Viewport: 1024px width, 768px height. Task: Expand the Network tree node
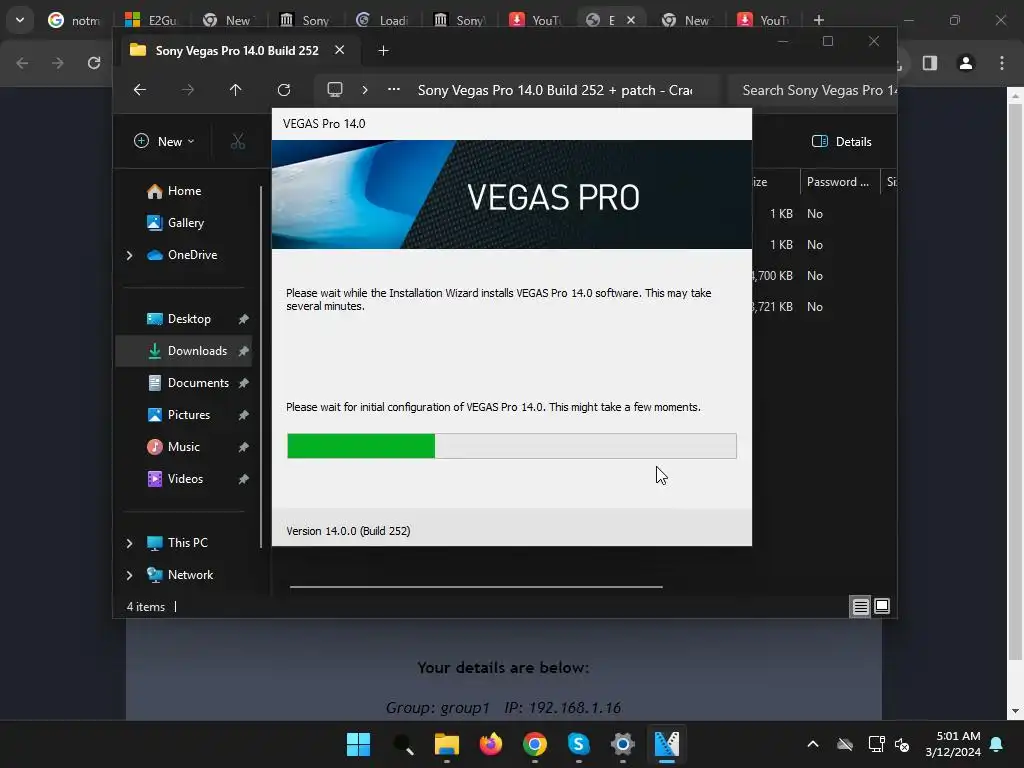coord(129,575)
